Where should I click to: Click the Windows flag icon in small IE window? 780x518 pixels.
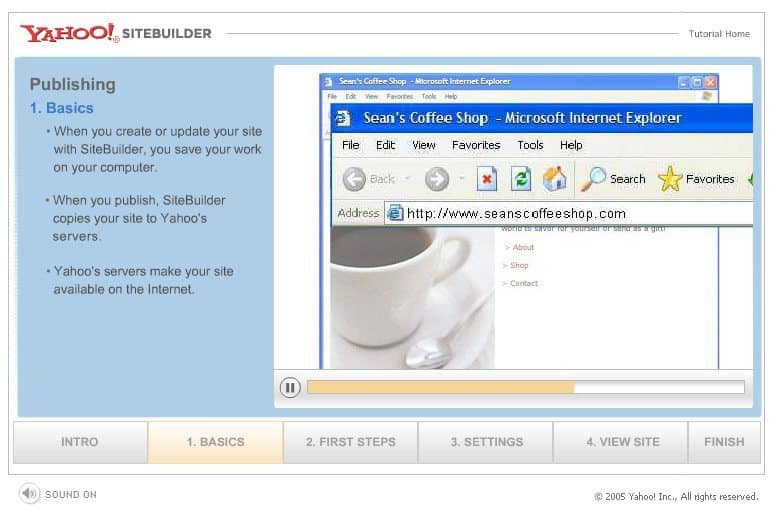tap(707, 96)
